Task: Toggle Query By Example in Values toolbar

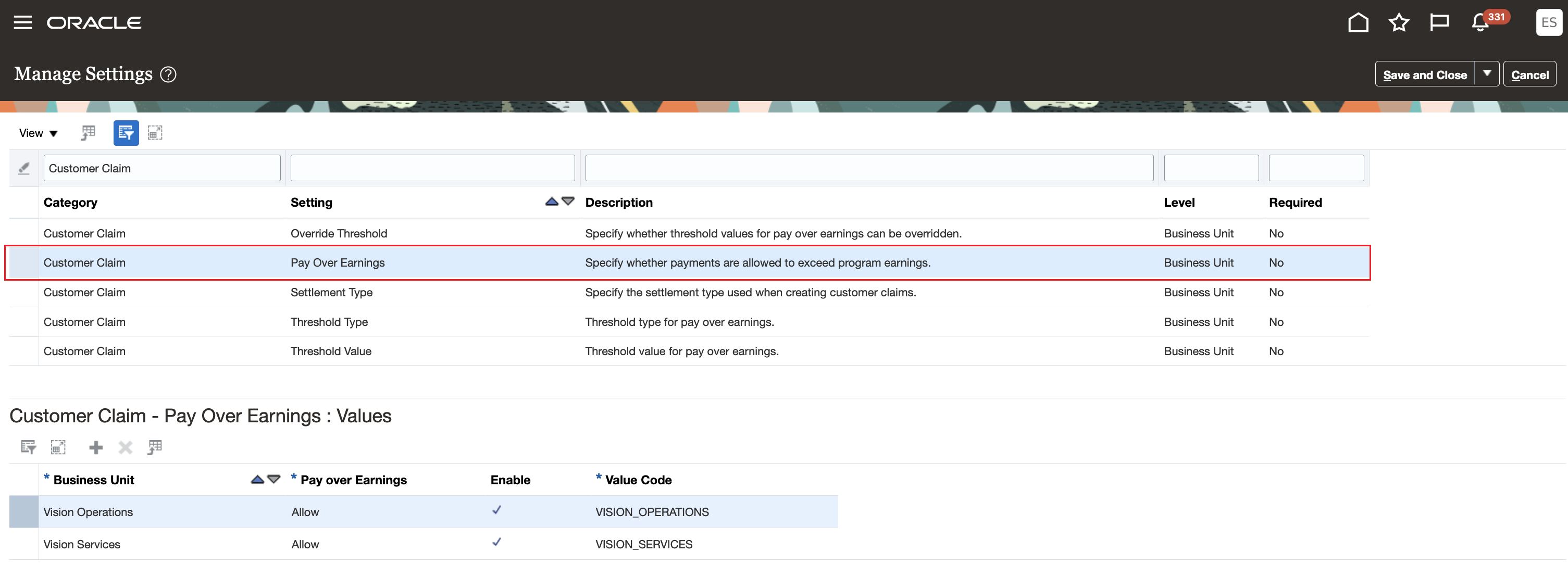Action: tap(28, 448)
